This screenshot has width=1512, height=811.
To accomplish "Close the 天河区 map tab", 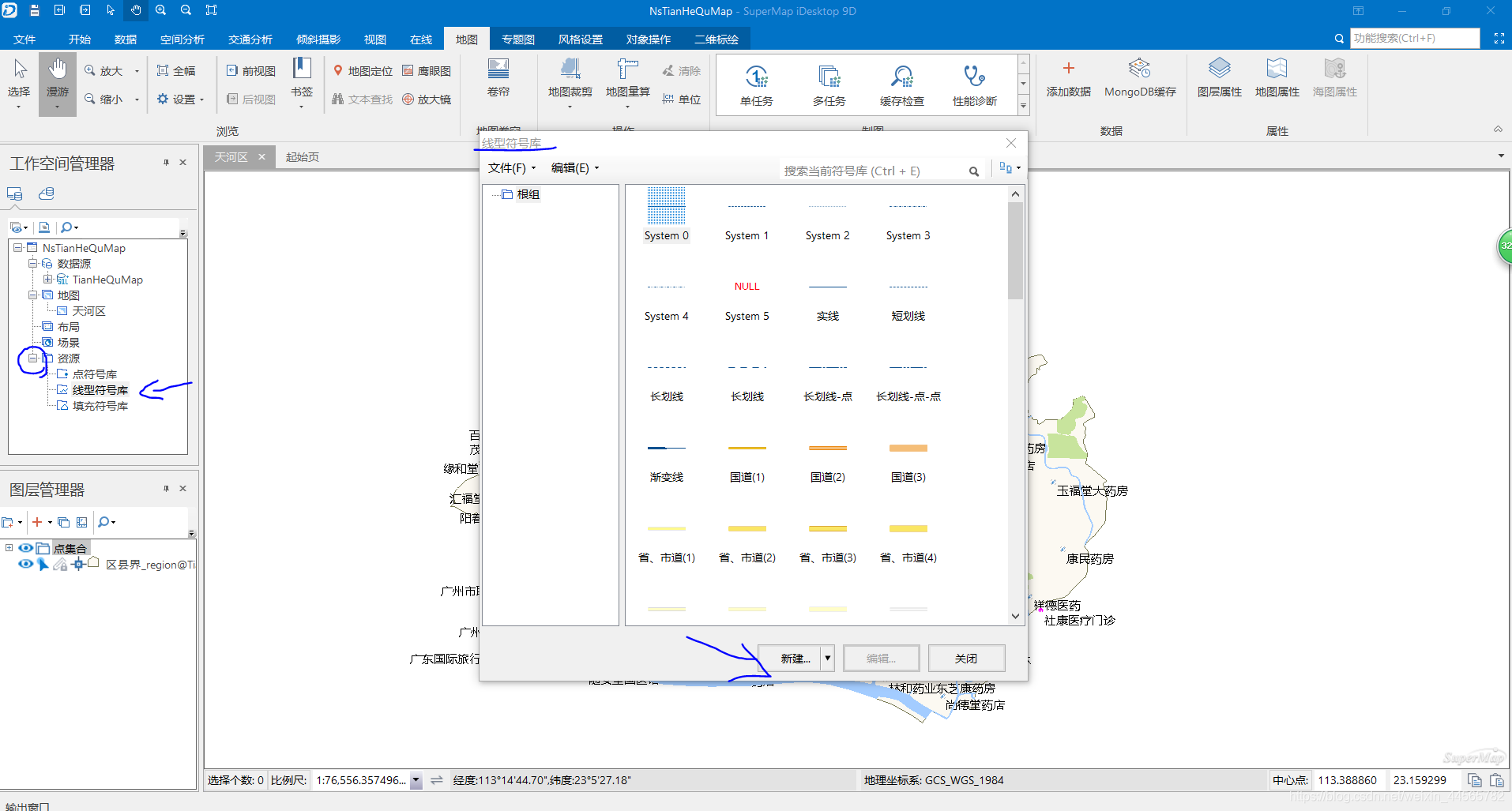I will pos(261,157).
